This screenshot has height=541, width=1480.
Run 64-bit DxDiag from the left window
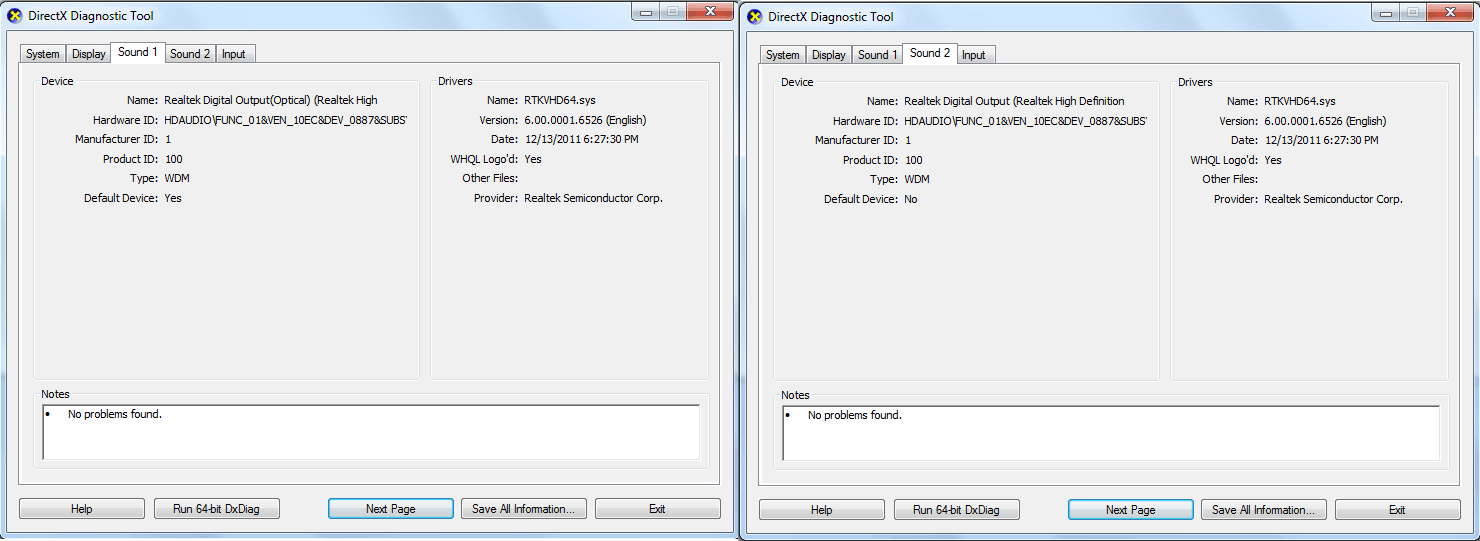216,509
